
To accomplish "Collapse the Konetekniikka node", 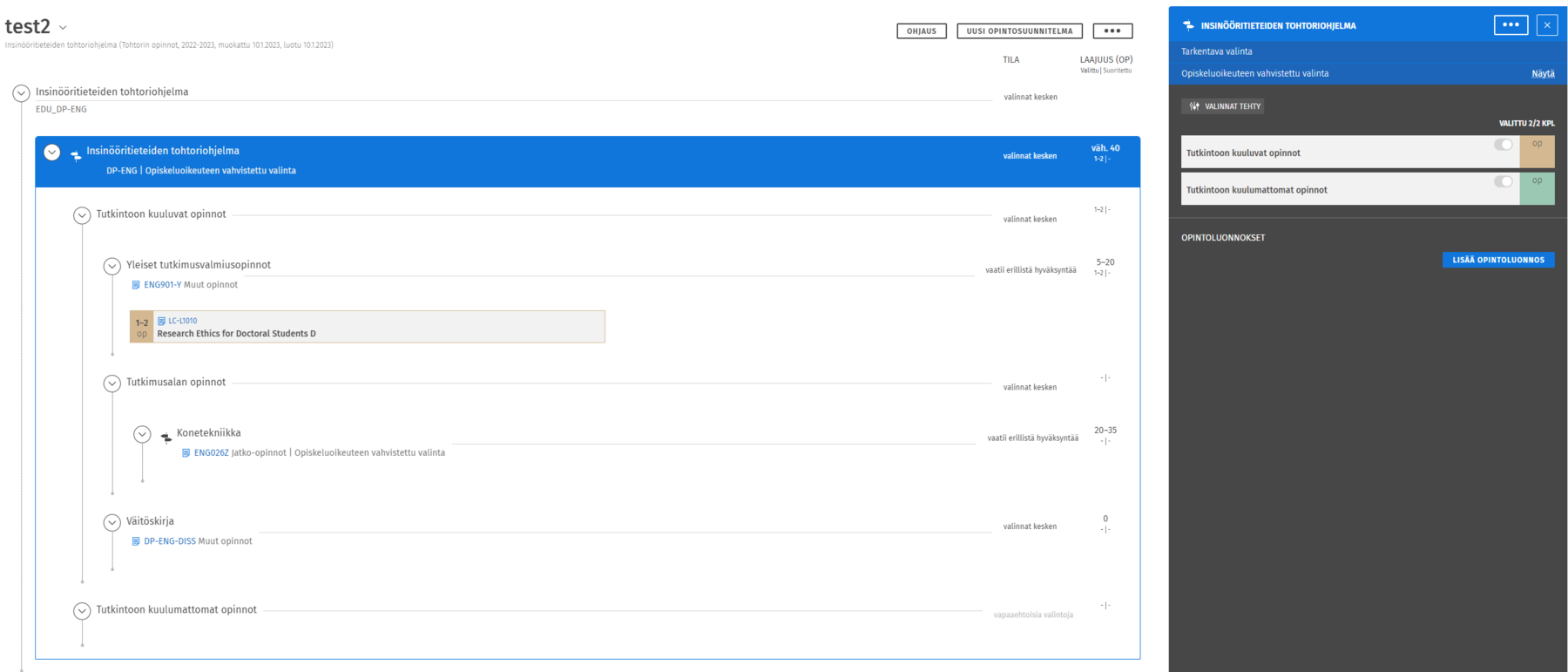I will pos(142,434).
